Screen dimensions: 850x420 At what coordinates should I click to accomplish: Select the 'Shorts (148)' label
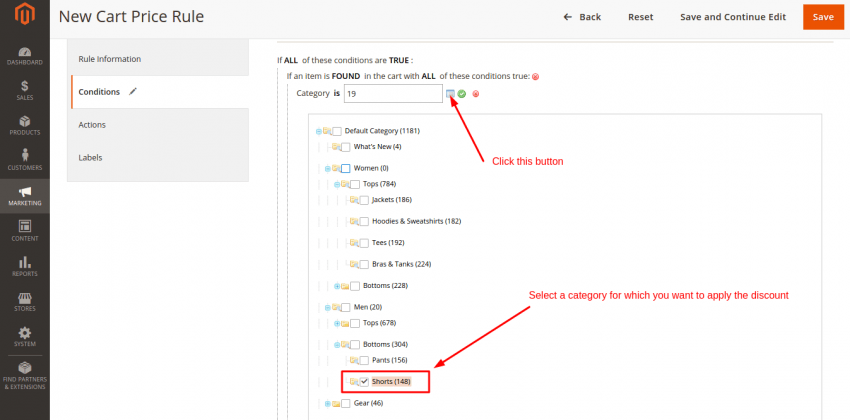coord(391,382)
